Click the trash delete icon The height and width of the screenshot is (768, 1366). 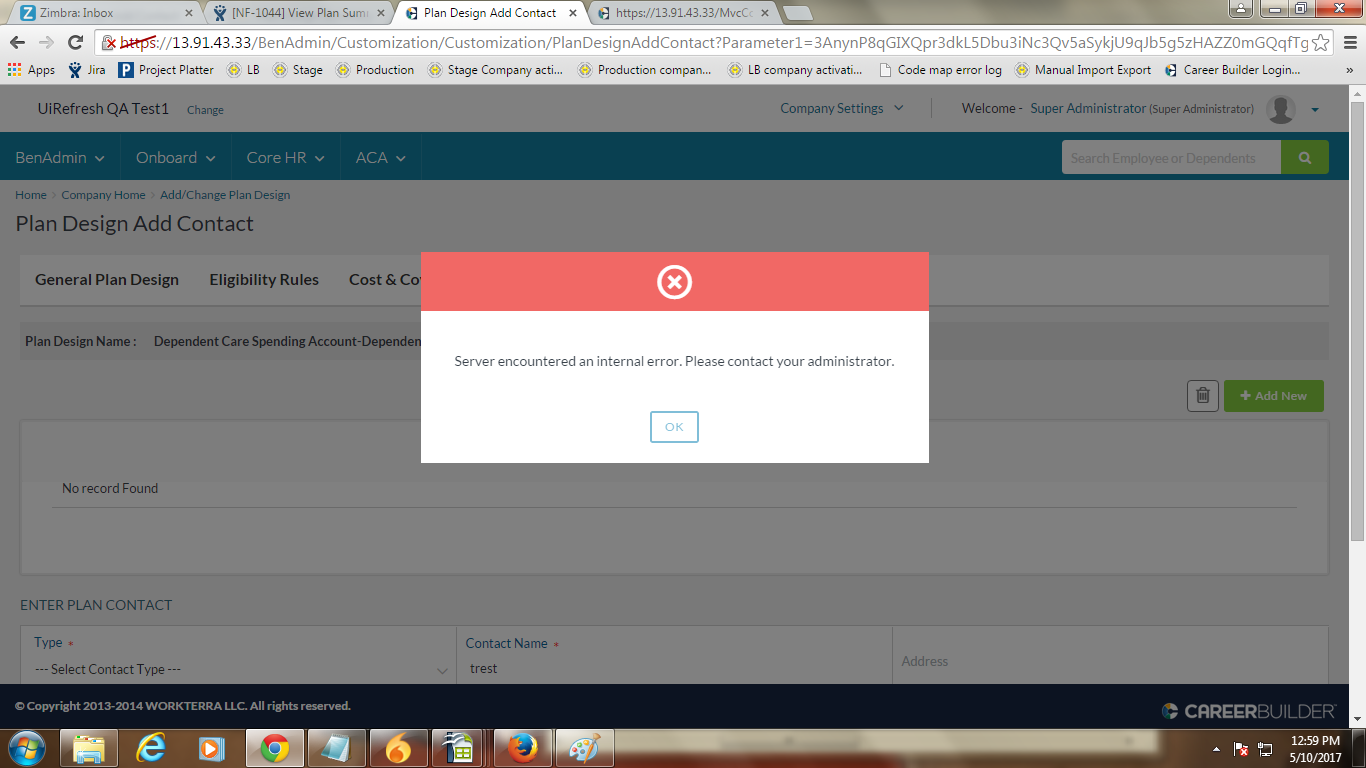[1202, 396]
